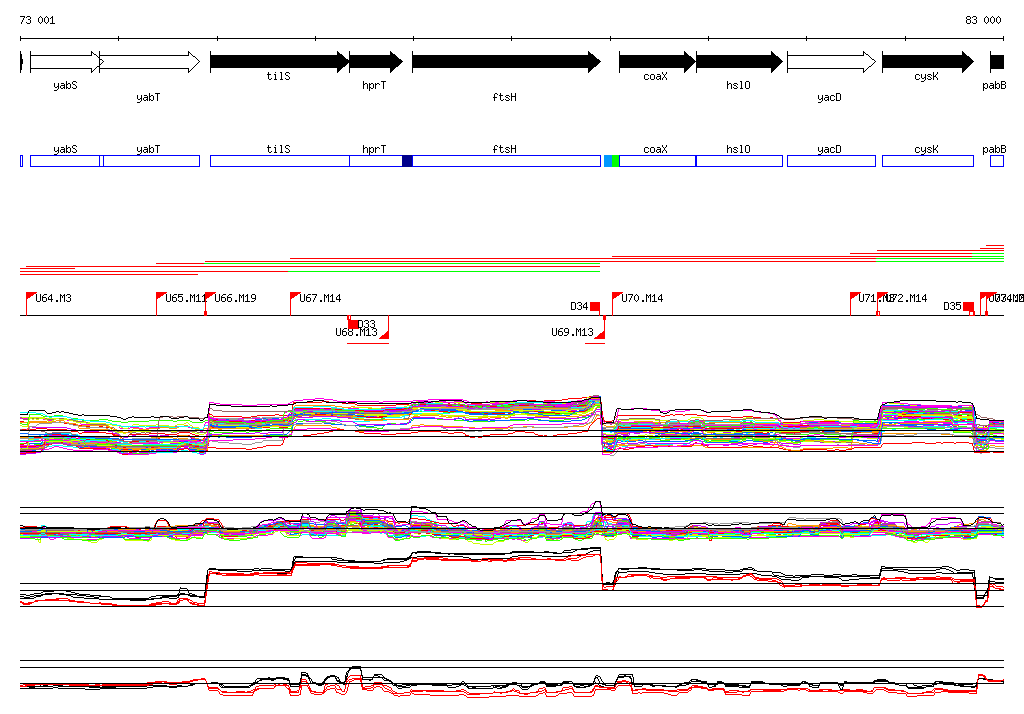Click the U68.M13 reverse-strand flag marker
1024x714 pixels.
[x=384, y=334]
